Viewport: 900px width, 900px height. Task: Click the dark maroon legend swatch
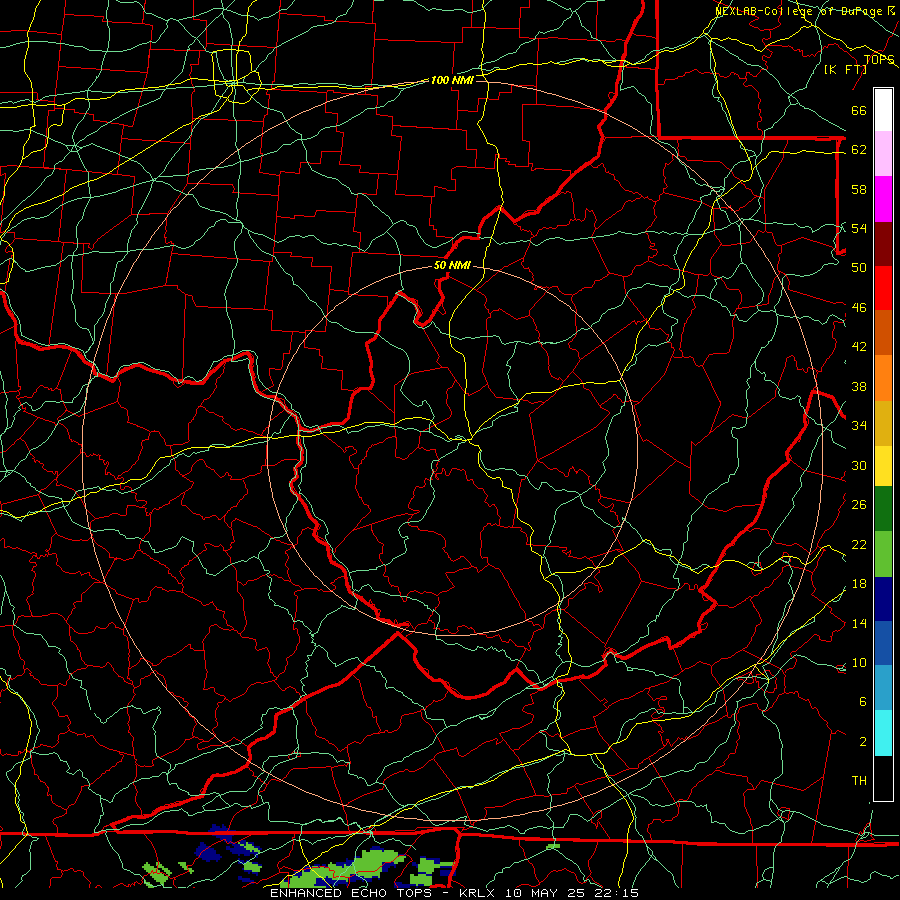(x=883, y=243)
